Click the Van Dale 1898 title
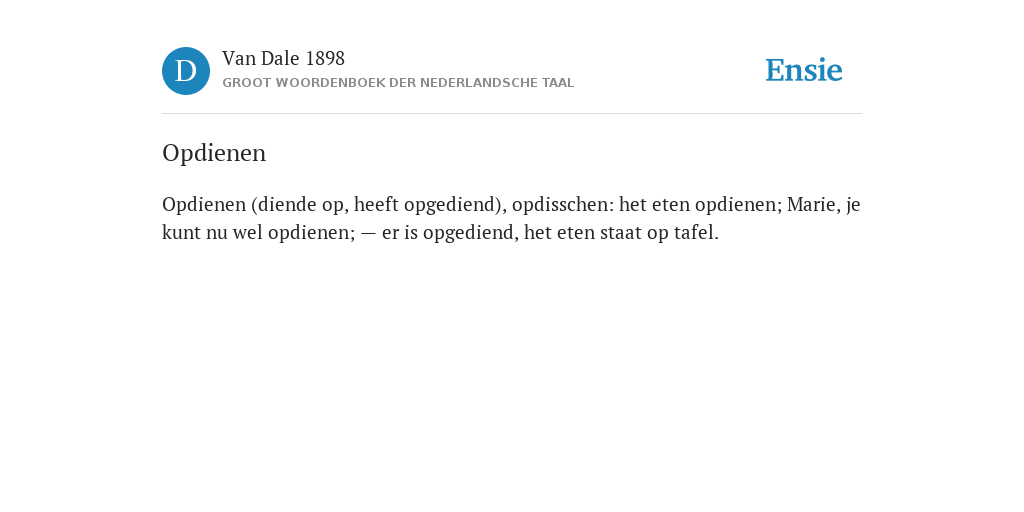 tap(283, 59)
